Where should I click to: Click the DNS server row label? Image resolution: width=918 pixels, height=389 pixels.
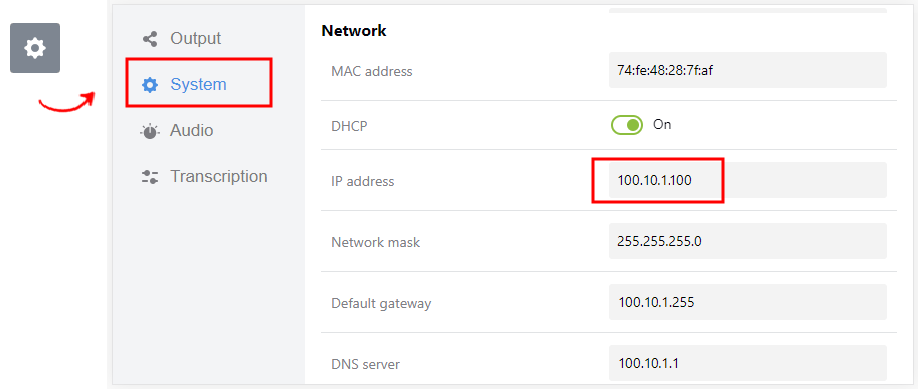click(x=365, y=364)
